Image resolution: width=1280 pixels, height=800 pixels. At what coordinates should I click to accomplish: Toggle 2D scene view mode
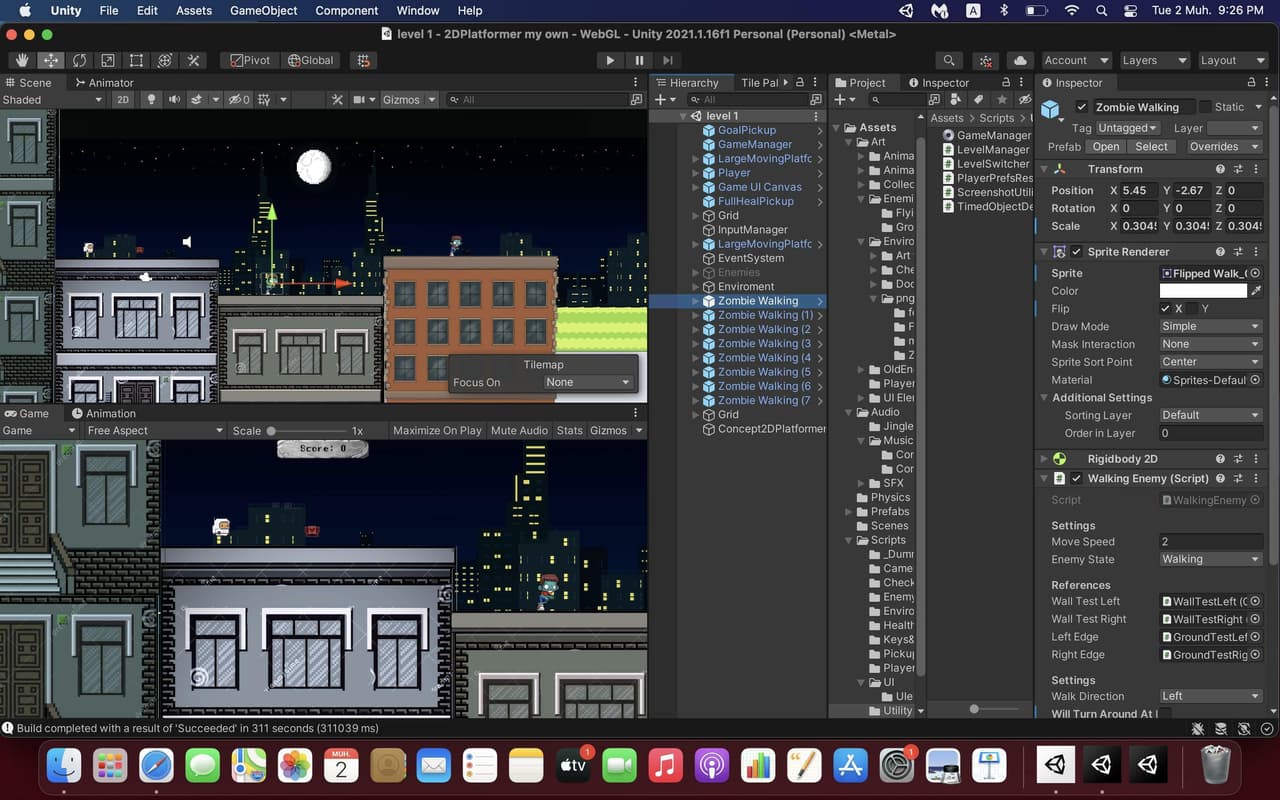click(x=122, y=99)
